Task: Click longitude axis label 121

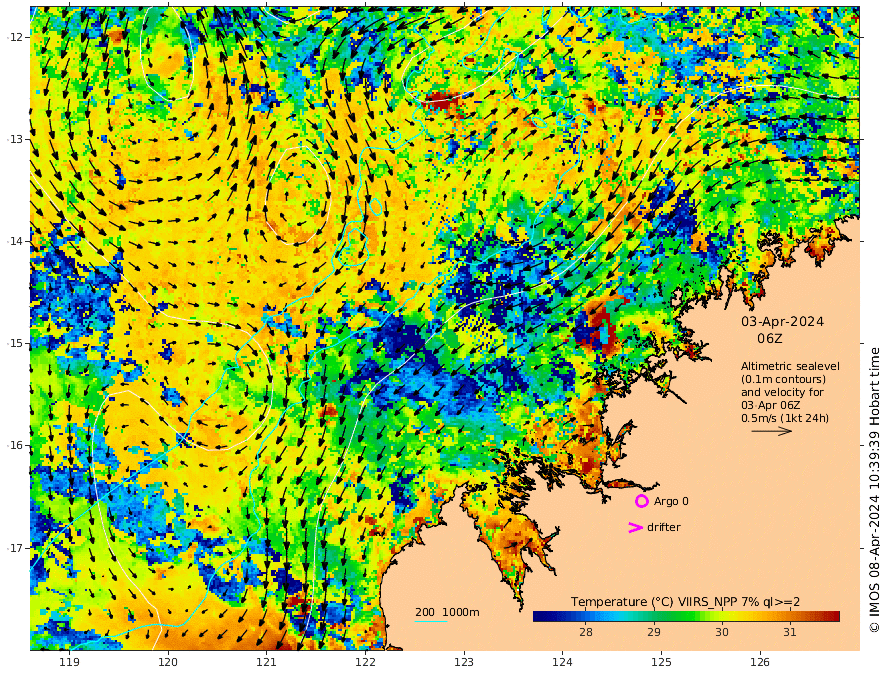Action: tap(267, 662)
